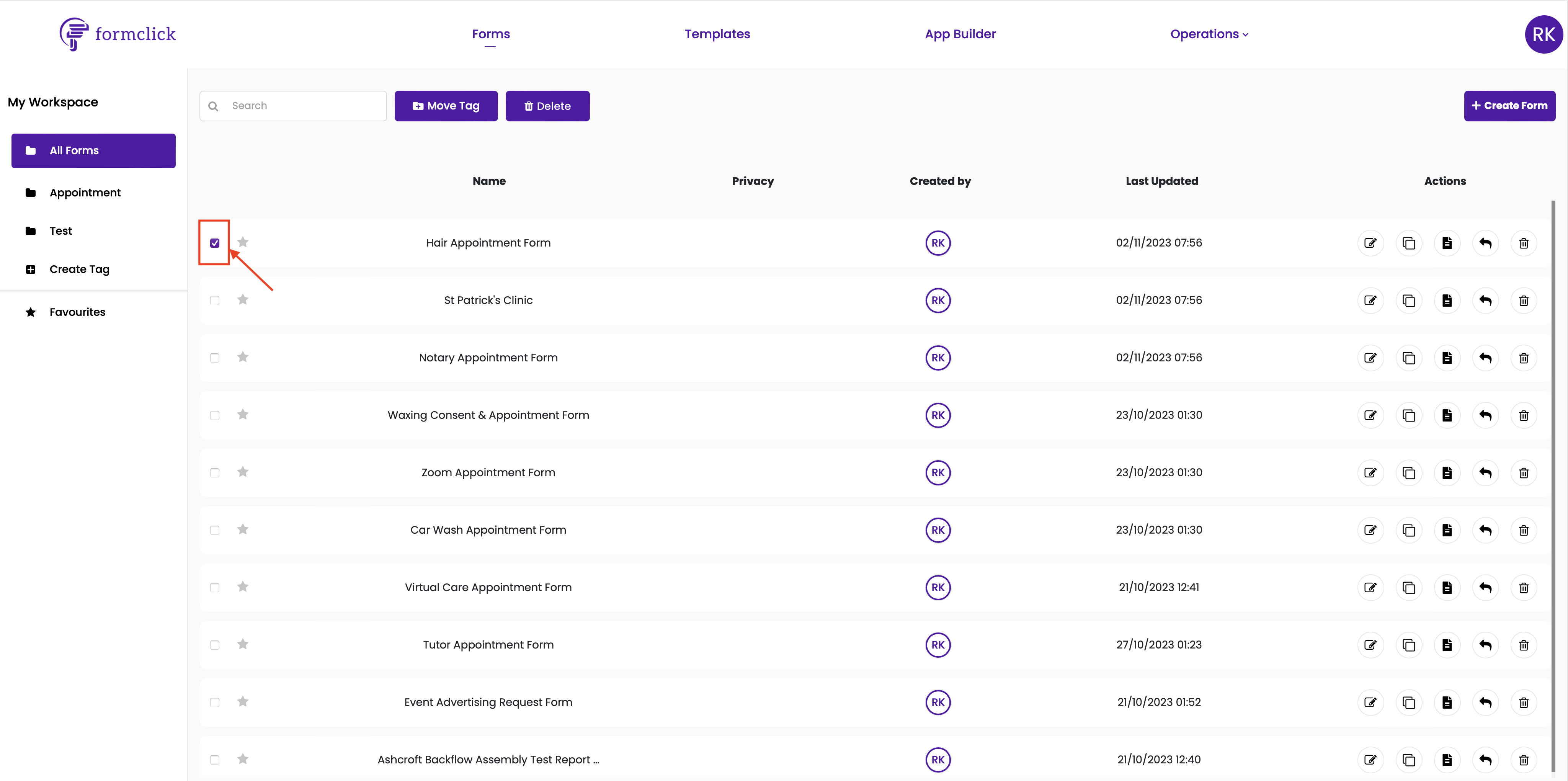Tick Event Advertising Request Form checkbox
This screenshot has width=1568, height=781.
pos(215,703)
